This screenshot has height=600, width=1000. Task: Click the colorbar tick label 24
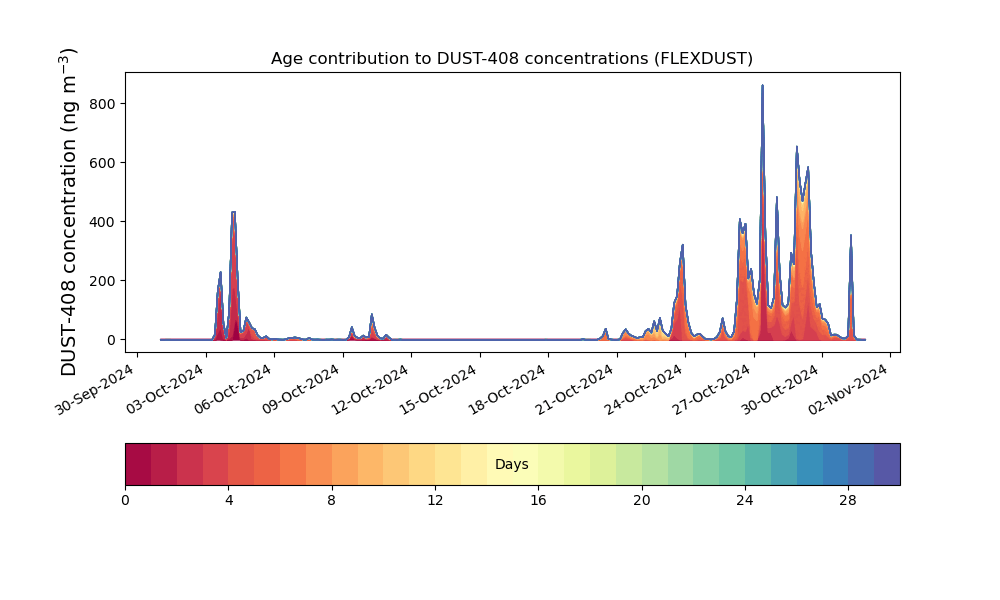pyautogui.click(x=744, y=501)
